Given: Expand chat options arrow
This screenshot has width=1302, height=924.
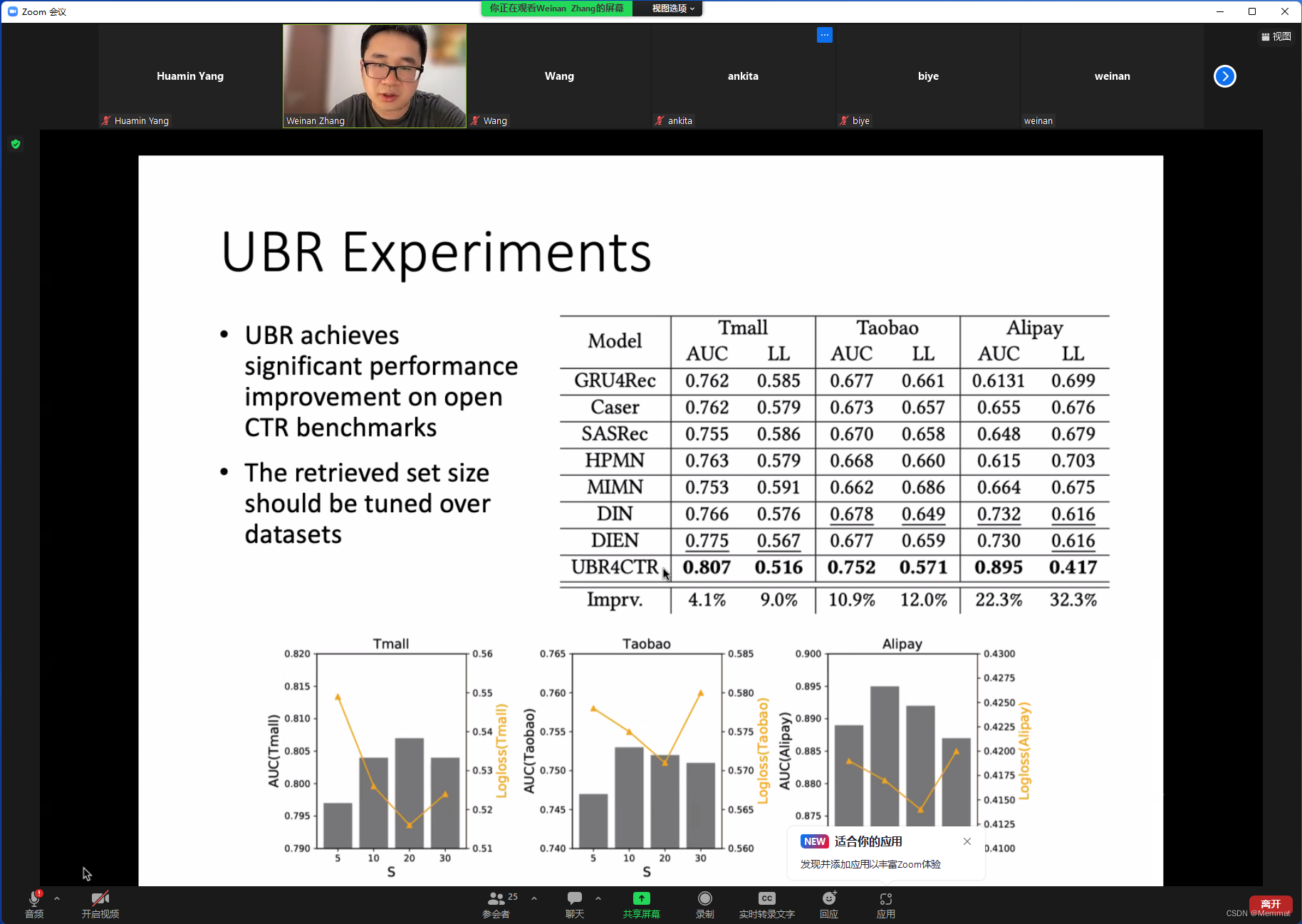Looking at the screenshot, I should point(598,898).
